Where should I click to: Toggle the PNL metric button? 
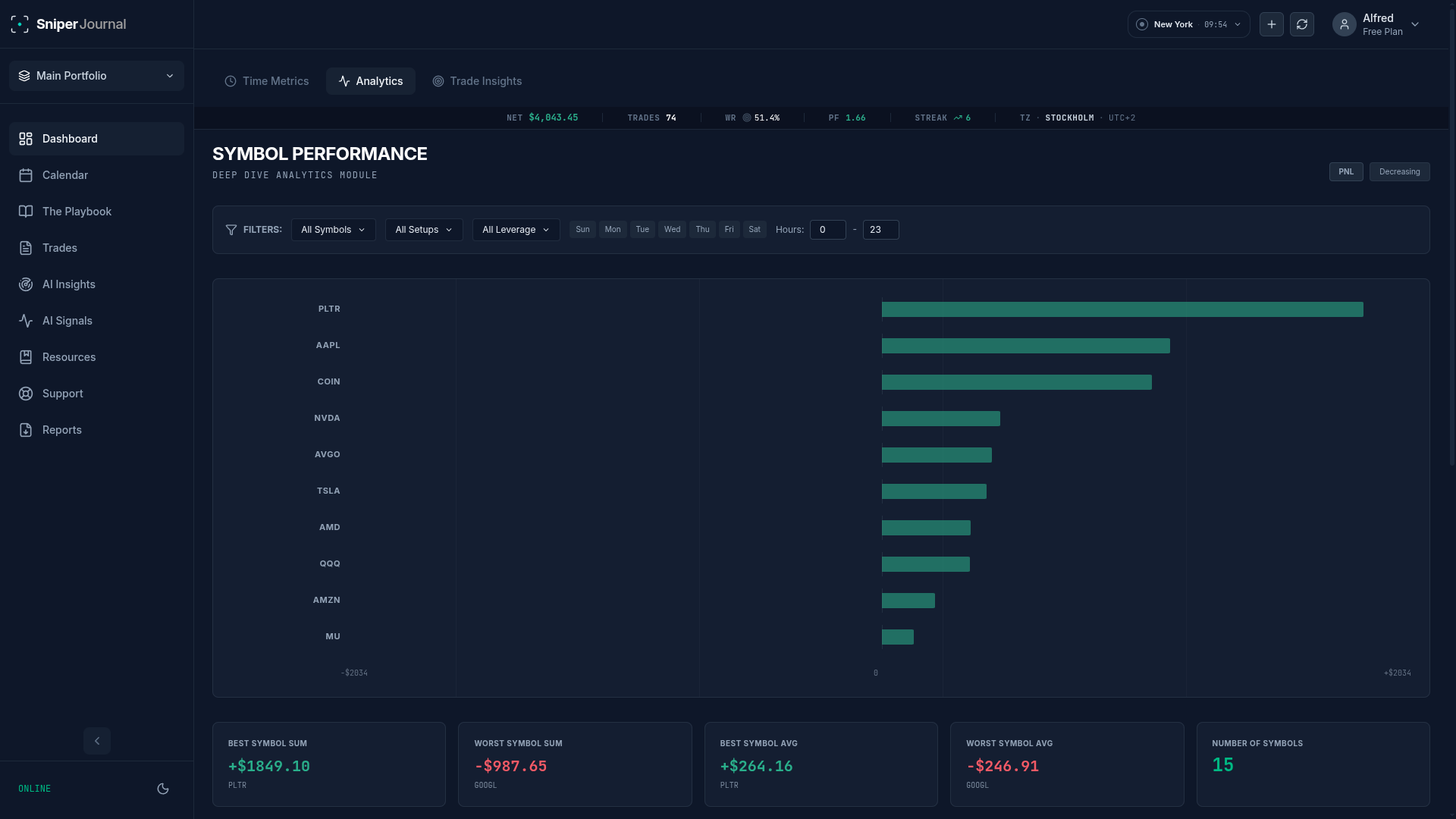pos(1346,171)
